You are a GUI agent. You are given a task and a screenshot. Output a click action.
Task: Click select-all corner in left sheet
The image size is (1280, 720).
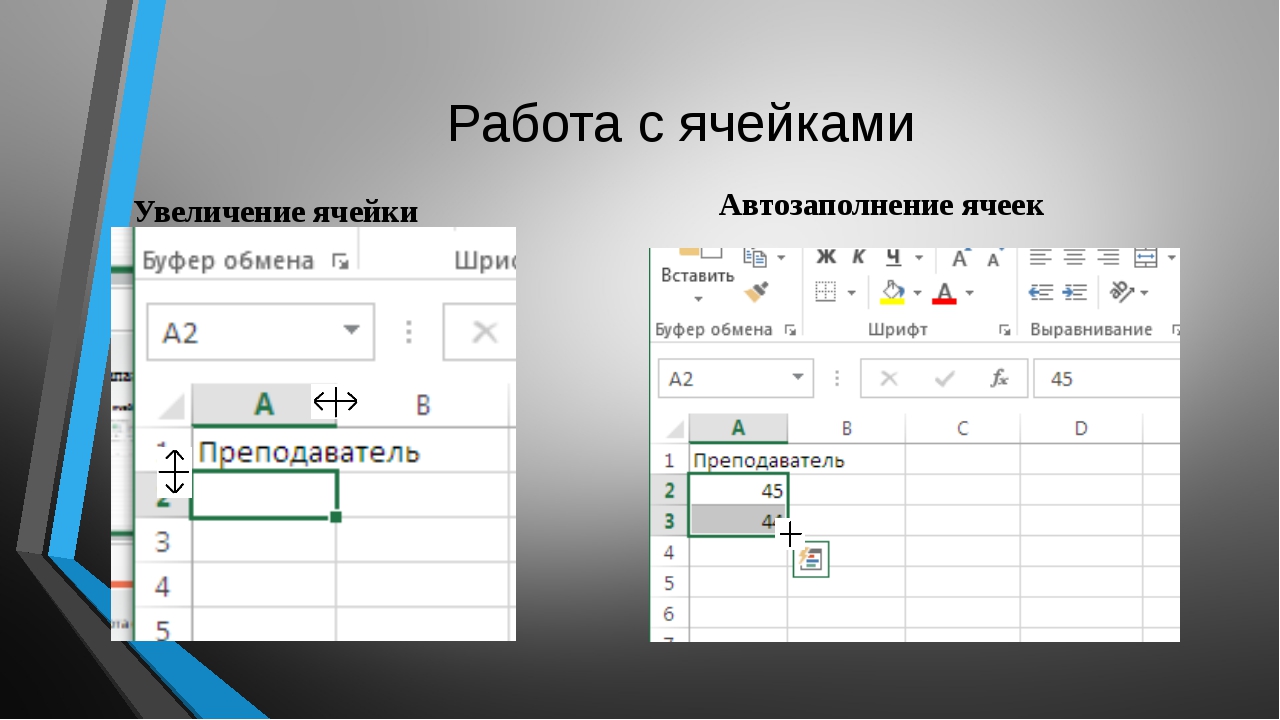(172, 405)
